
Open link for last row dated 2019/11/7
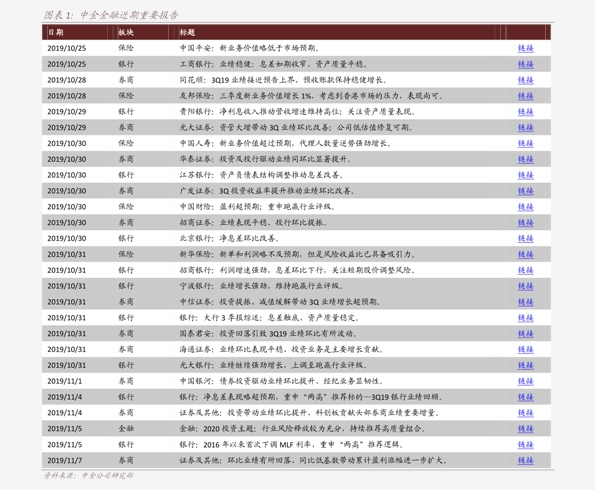click(526, 460)
